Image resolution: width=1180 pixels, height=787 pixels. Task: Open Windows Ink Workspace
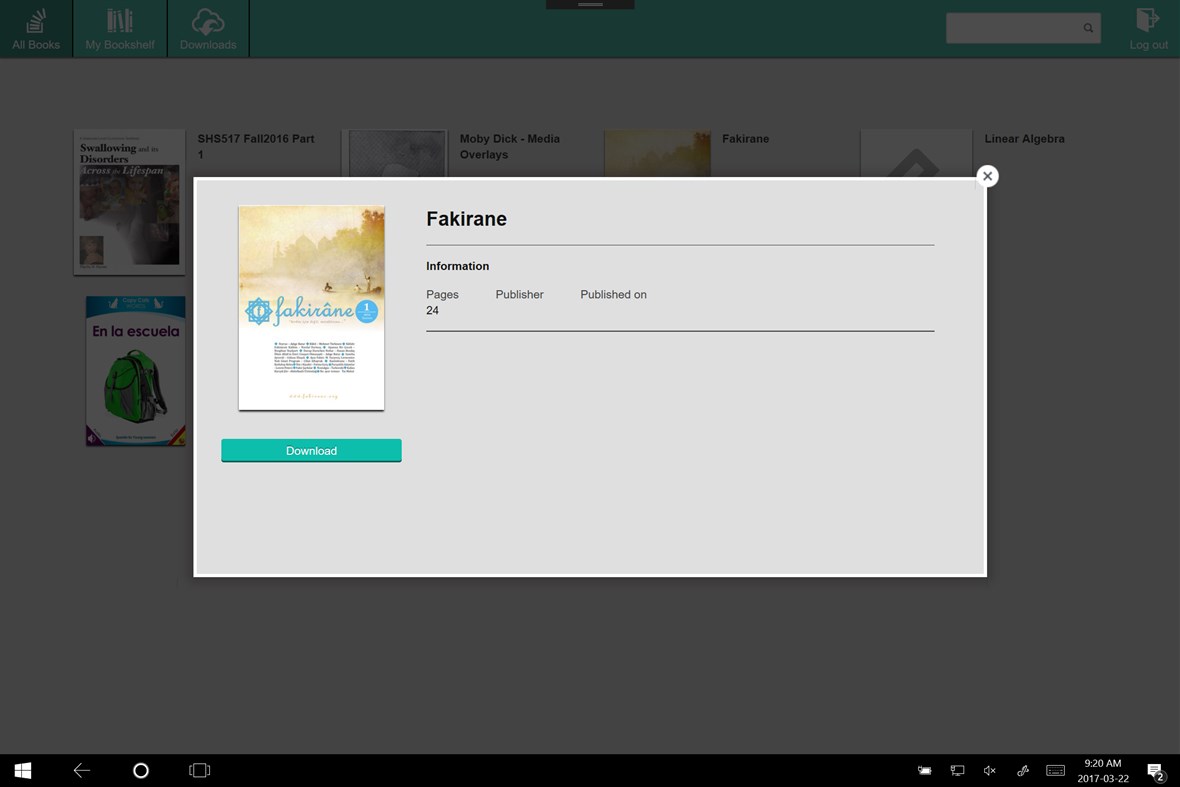1022,770
